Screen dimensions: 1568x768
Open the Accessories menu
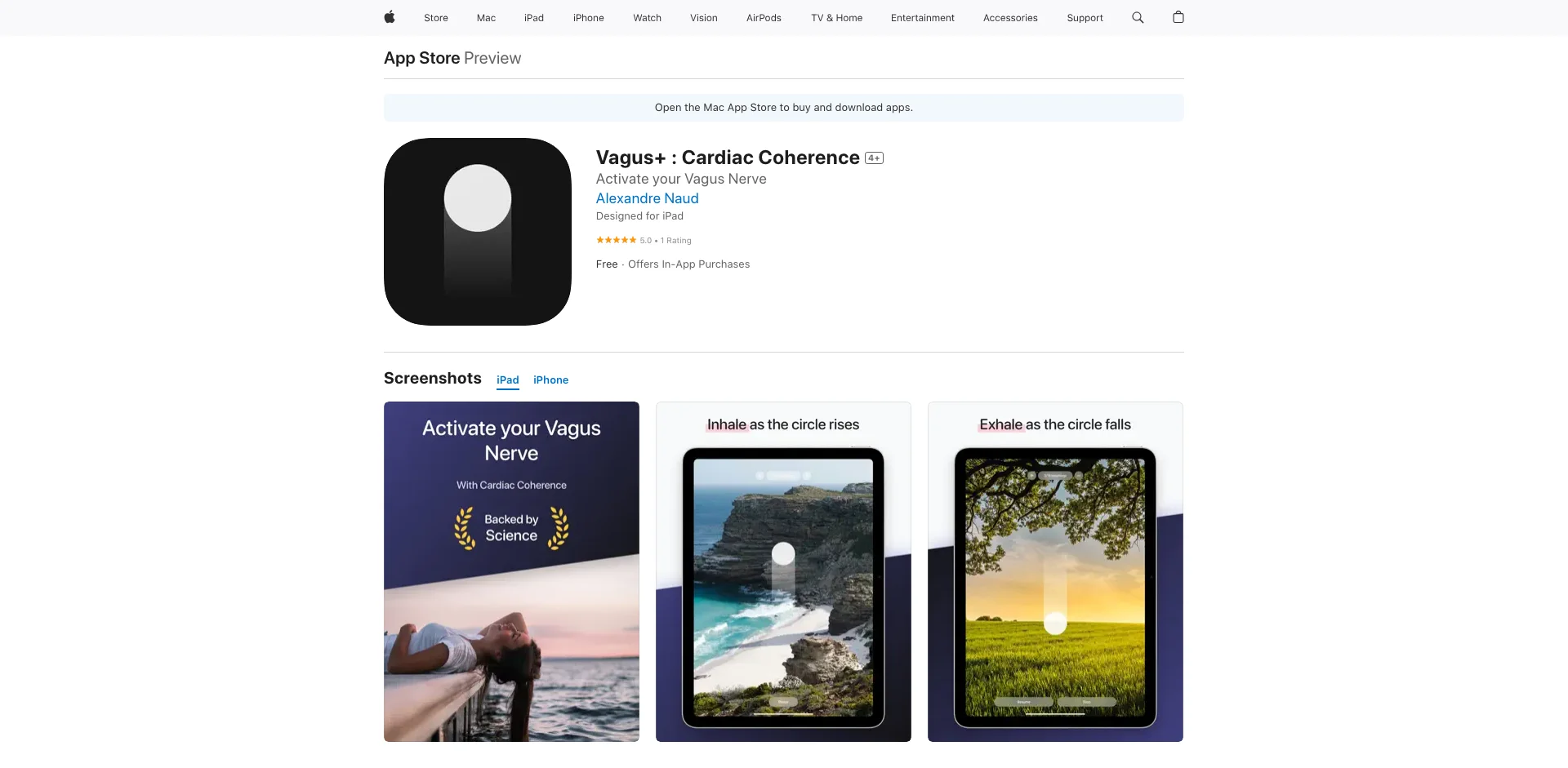click(x=1010, y=18)
